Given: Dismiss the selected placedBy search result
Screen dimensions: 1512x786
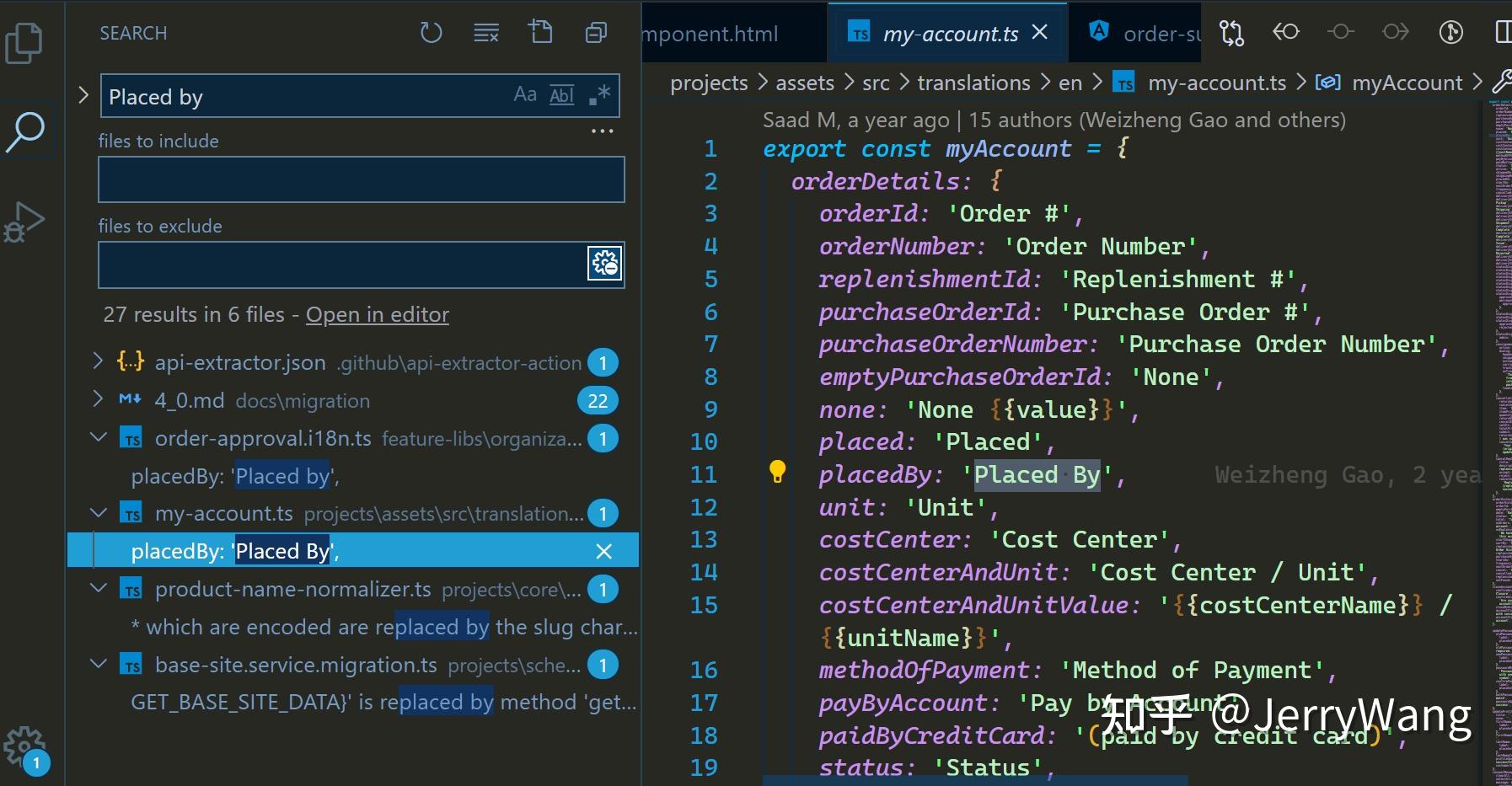Looking at the screenshot, I should click(603, 551).
